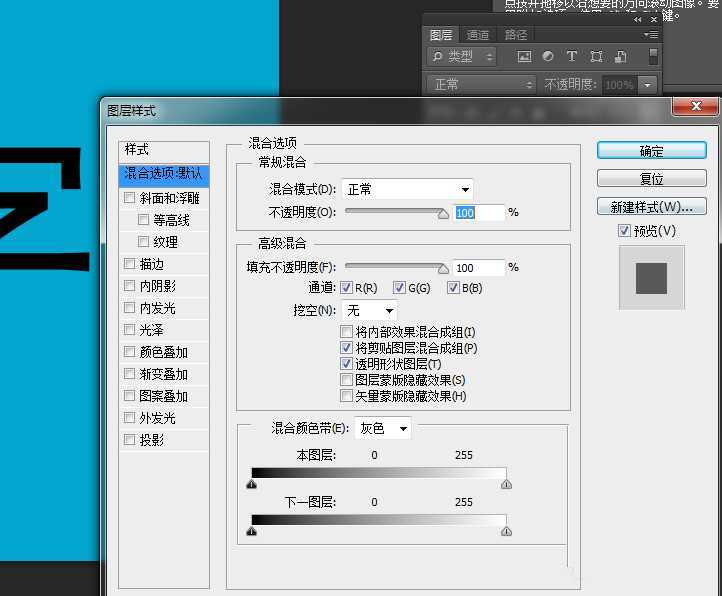Screen dimensions: 722x596
Task: Click the type layer filter icon
Action: pos(572,57)
